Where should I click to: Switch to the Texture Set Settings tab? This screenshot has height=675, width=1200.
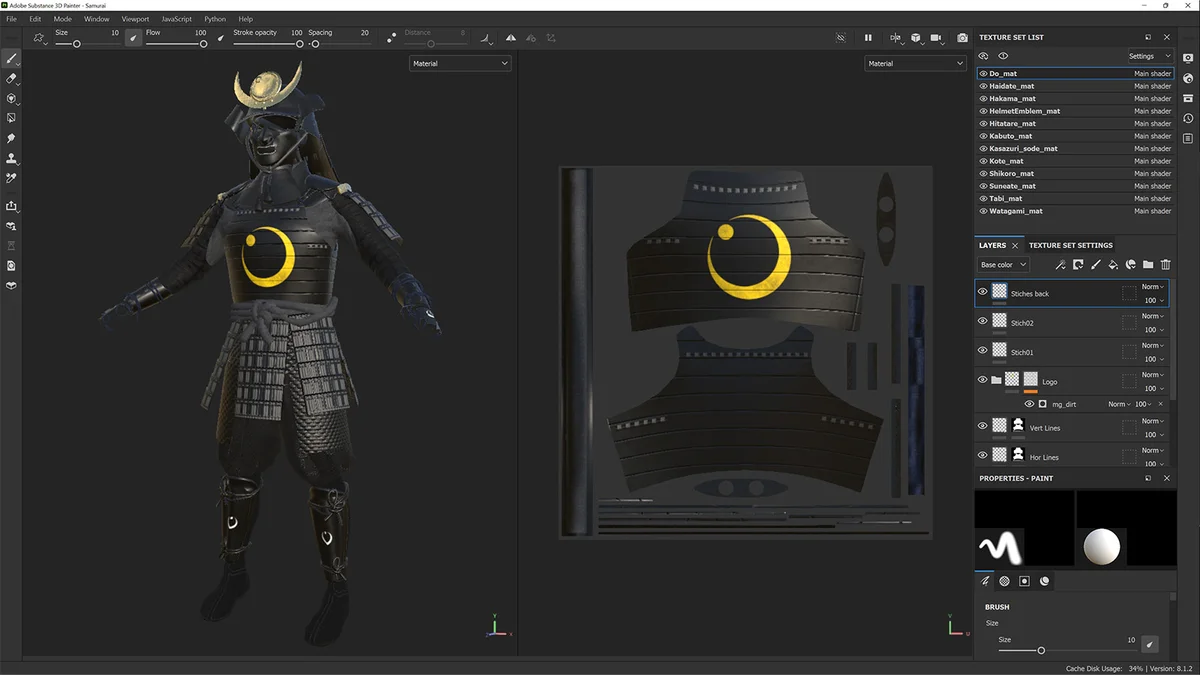(x=1070, y=245)
